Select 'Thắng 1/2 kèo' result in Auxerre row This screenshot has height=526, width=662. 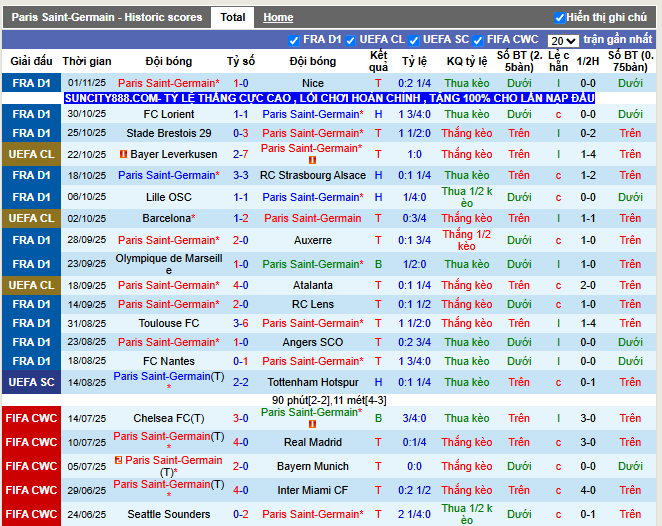tap(467, 240)
